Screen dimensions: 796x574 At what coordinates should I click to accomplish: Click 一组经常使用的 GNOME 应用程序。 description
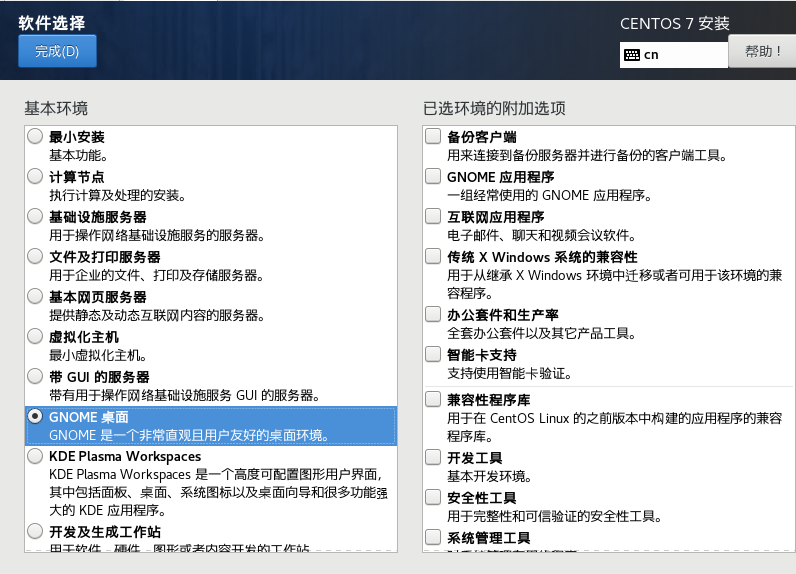pyautogui.click(x=550, y=195)
